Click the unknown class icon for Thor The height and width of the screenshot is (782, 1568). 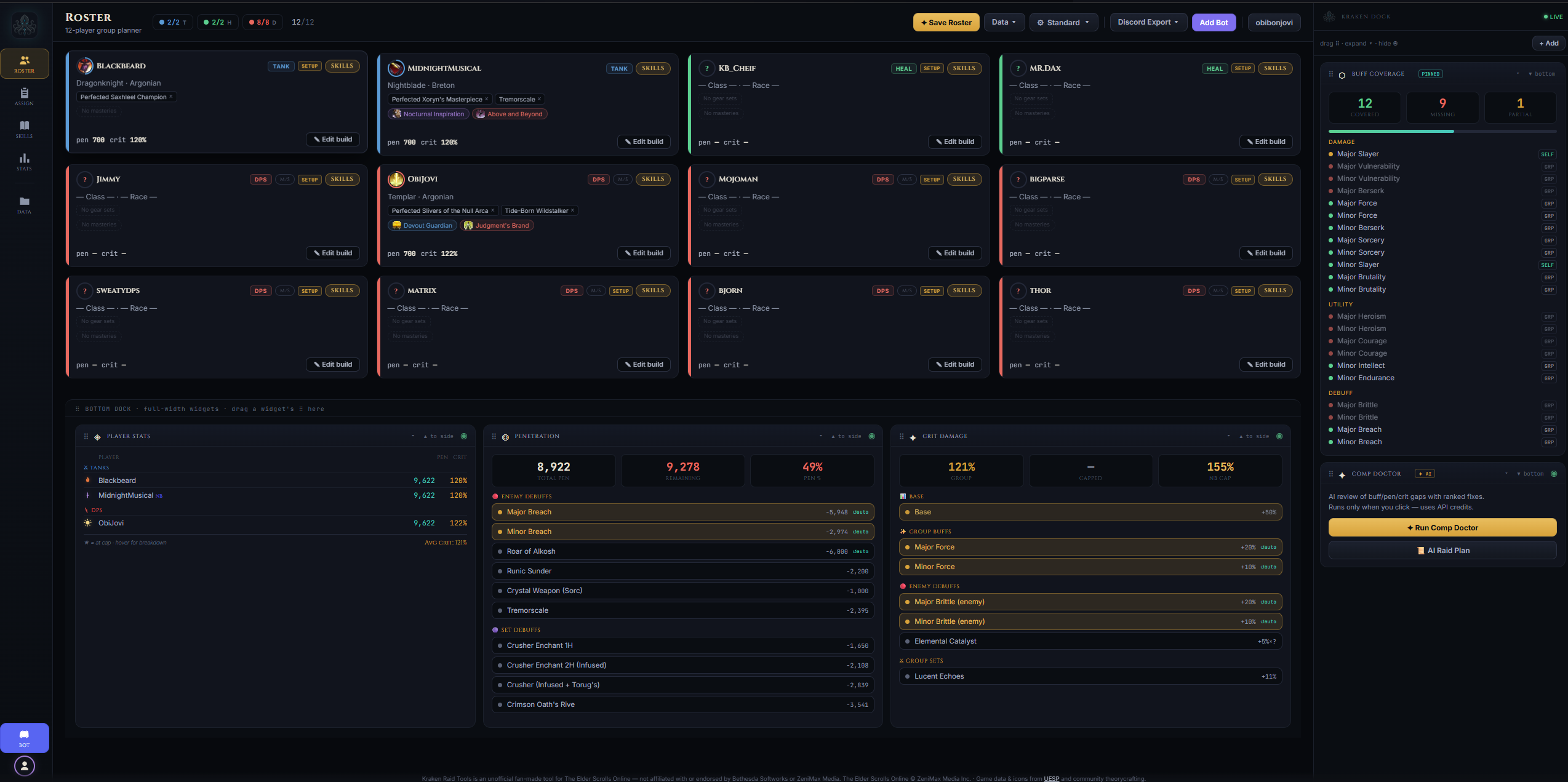1018,291
